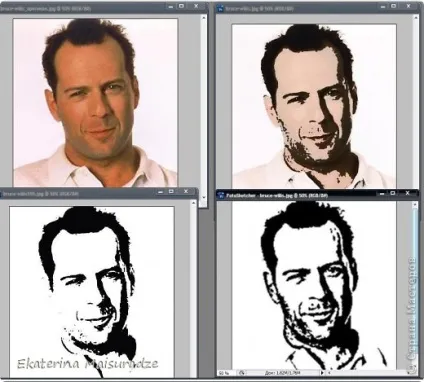Click scroll-up arrow in FotoSketcher window
This screenshot has width=424, height=382.
[415, 205]
